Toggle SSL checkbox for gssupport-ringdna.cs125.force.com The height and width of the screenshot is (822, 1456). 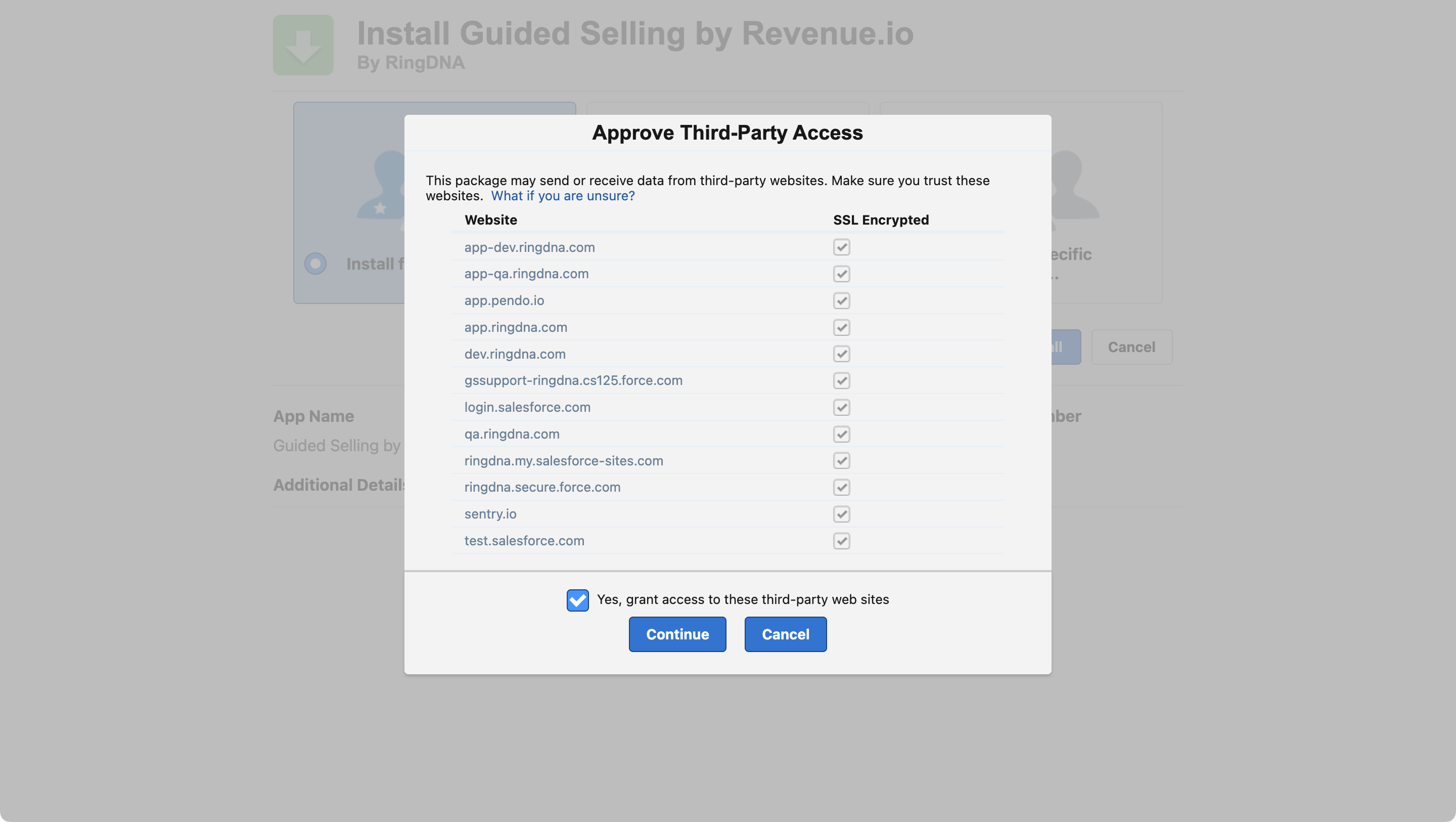tap(841, 380)
